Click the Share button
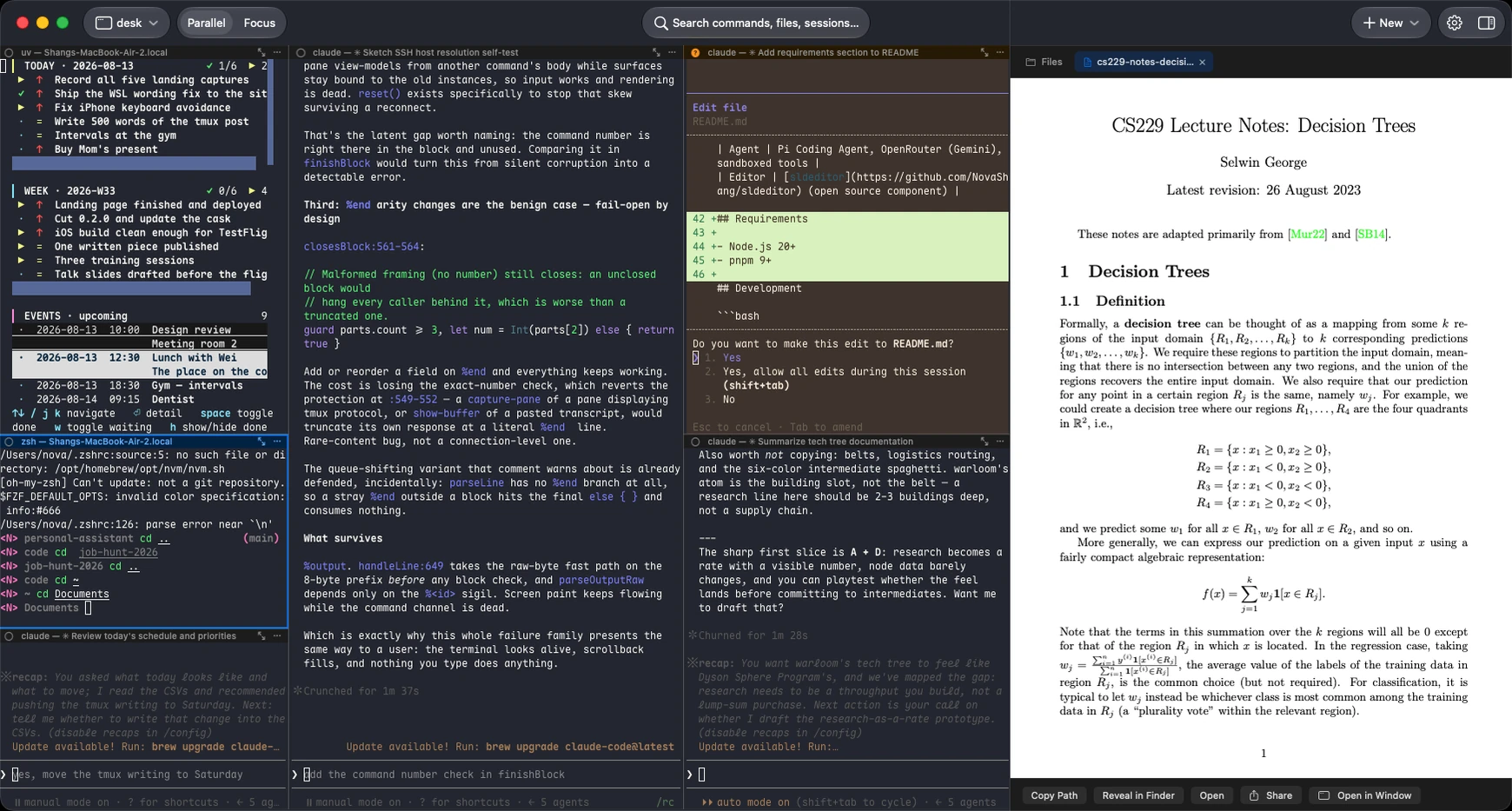Screen dimensions: 1512x811 pos(1270,795)
